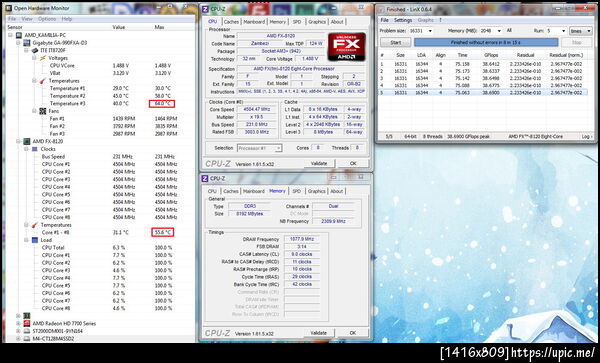Click the AMD FX-8120 processor icon
Screen dimensions: 600x363
coord(27,141)
